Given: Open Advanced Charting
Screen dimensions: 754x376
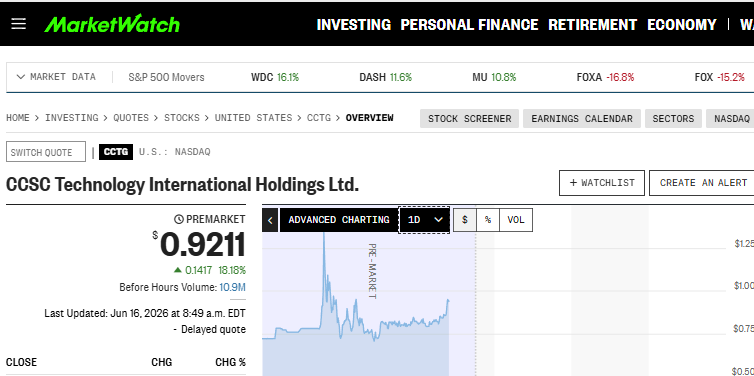Looking at the screenshot, I should pyautogui.click(x=339, y=220).
